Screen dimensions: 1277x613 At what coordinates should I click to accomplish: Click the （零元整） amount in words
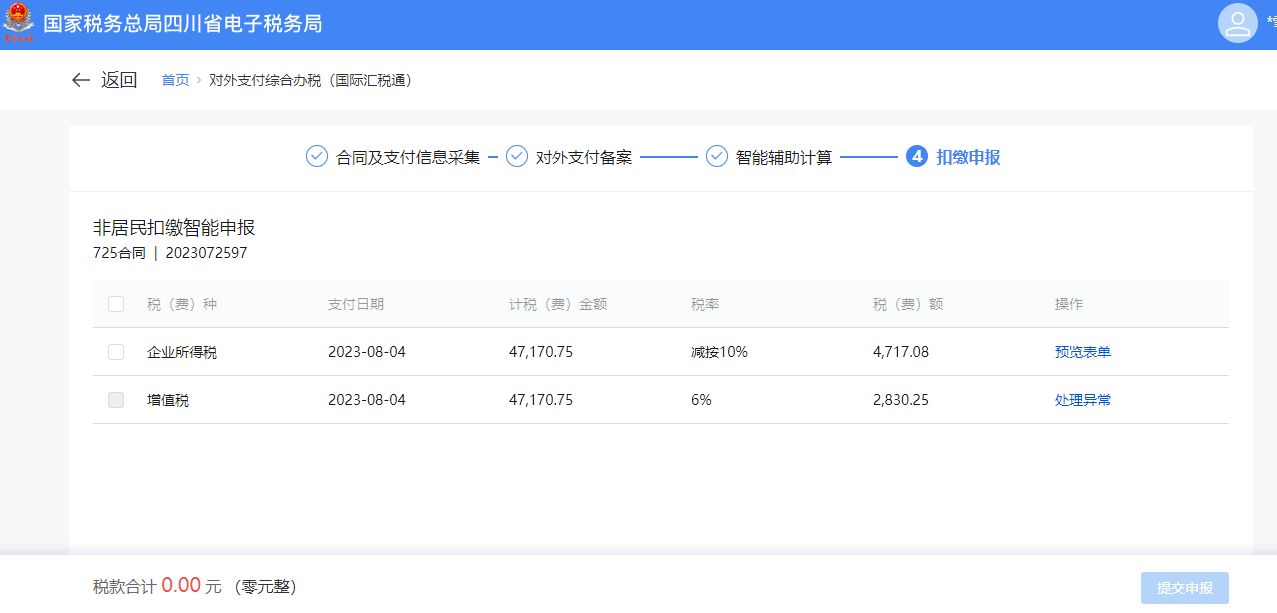[265, 587]
